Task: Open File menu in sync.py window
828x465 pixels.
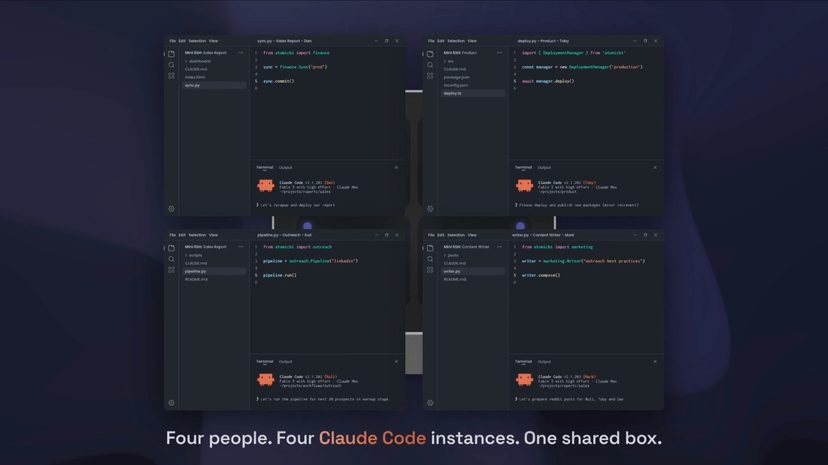Action: (x=172, y=41)
